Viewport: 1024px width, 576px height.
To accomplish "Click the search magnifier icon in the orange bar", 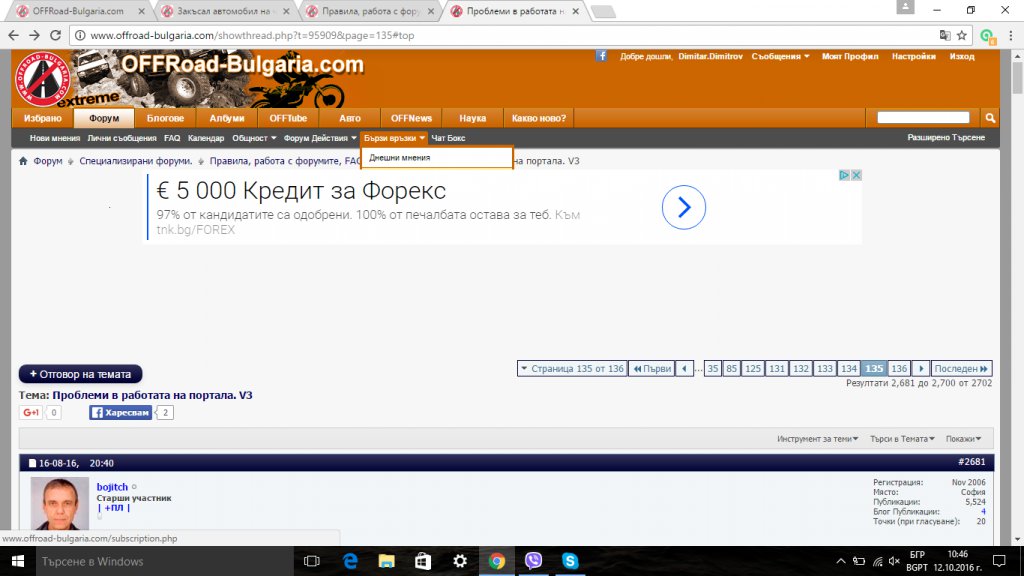I will coord(990,118).
